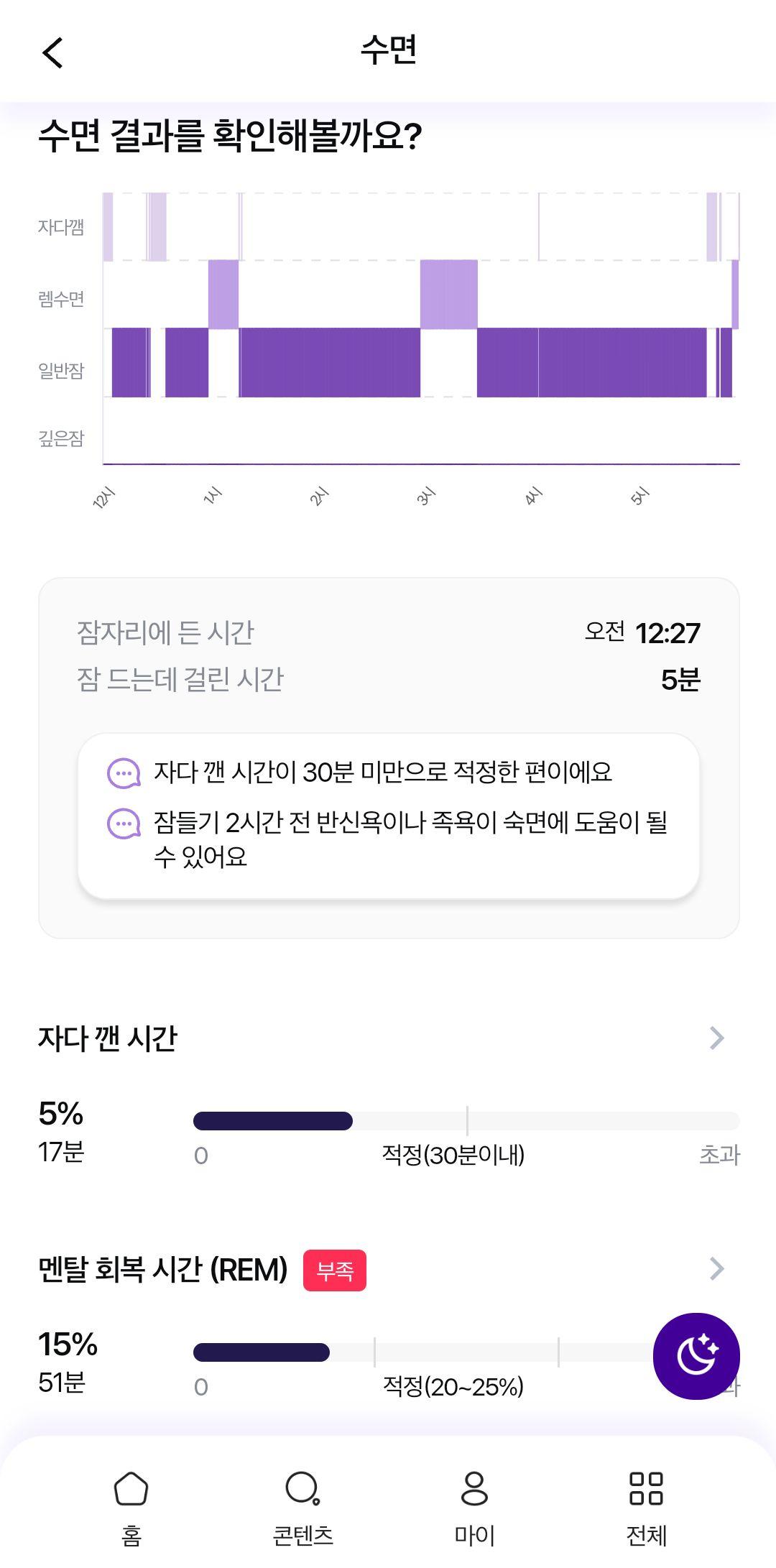Viewport: 776px width, 1568px height.
Task: Tap the back arrow icon
Action: click(x=52, y=52)
